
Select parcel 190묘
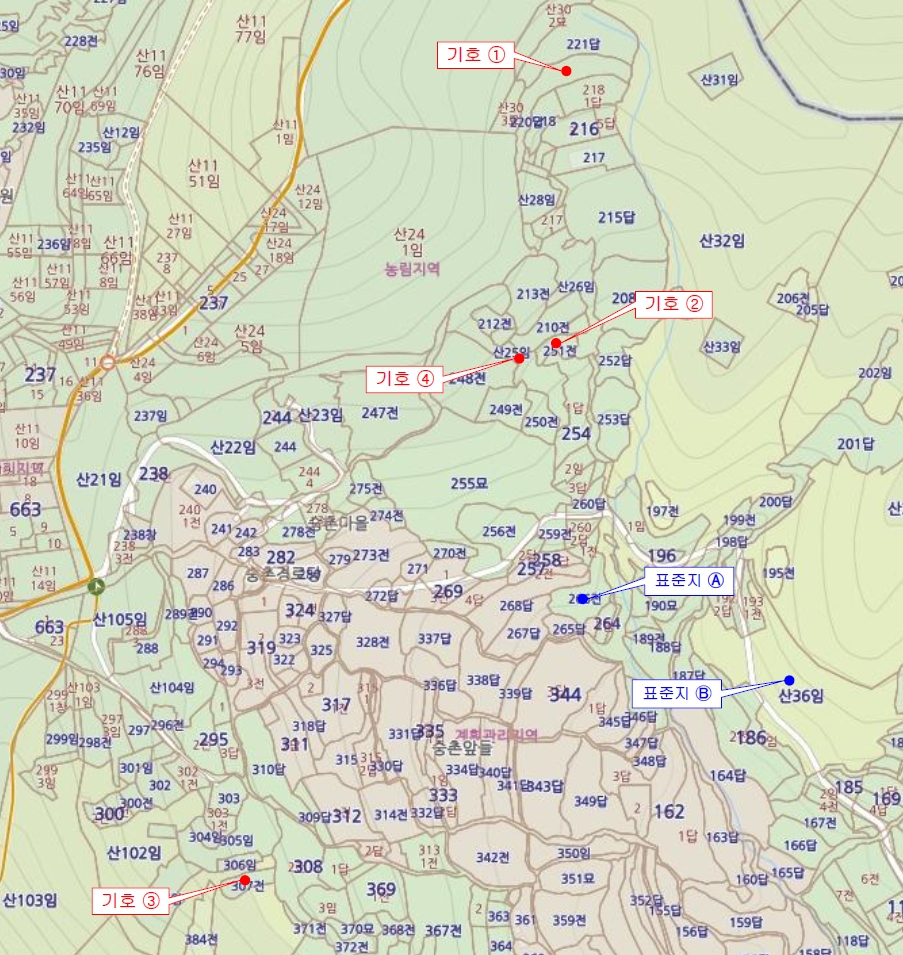(661, 606)
